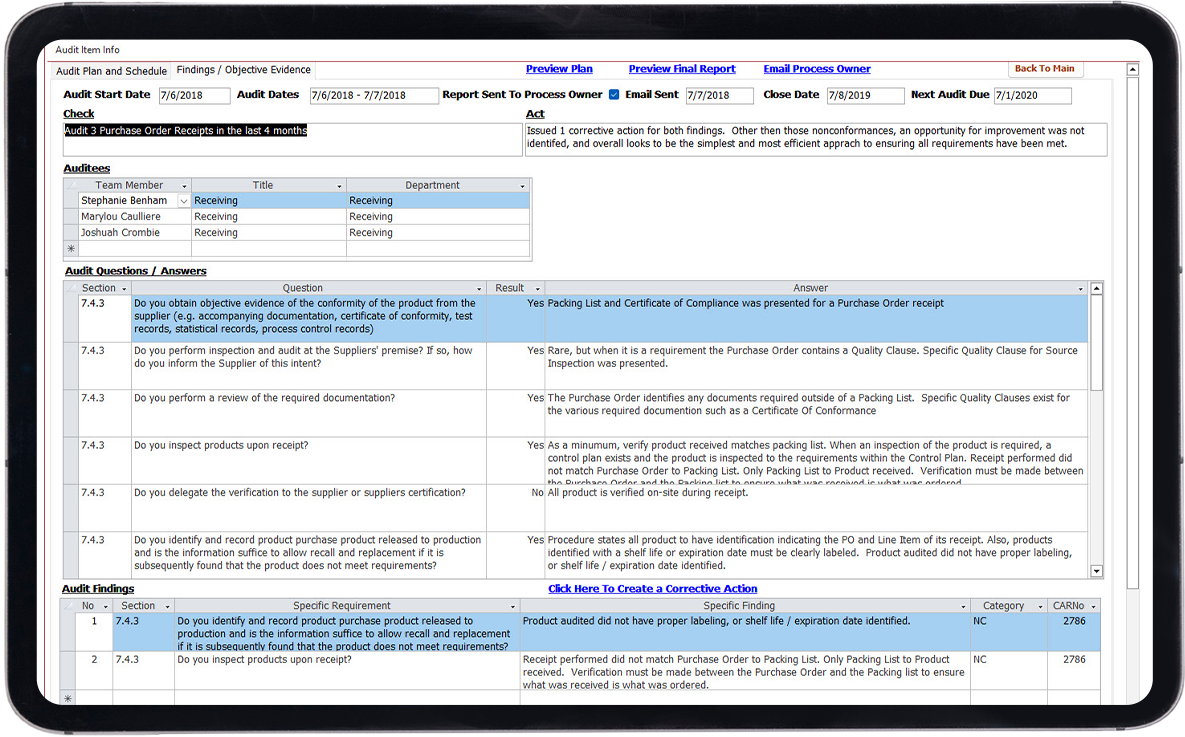Open the Question column filter arrow

click(478, 289)
